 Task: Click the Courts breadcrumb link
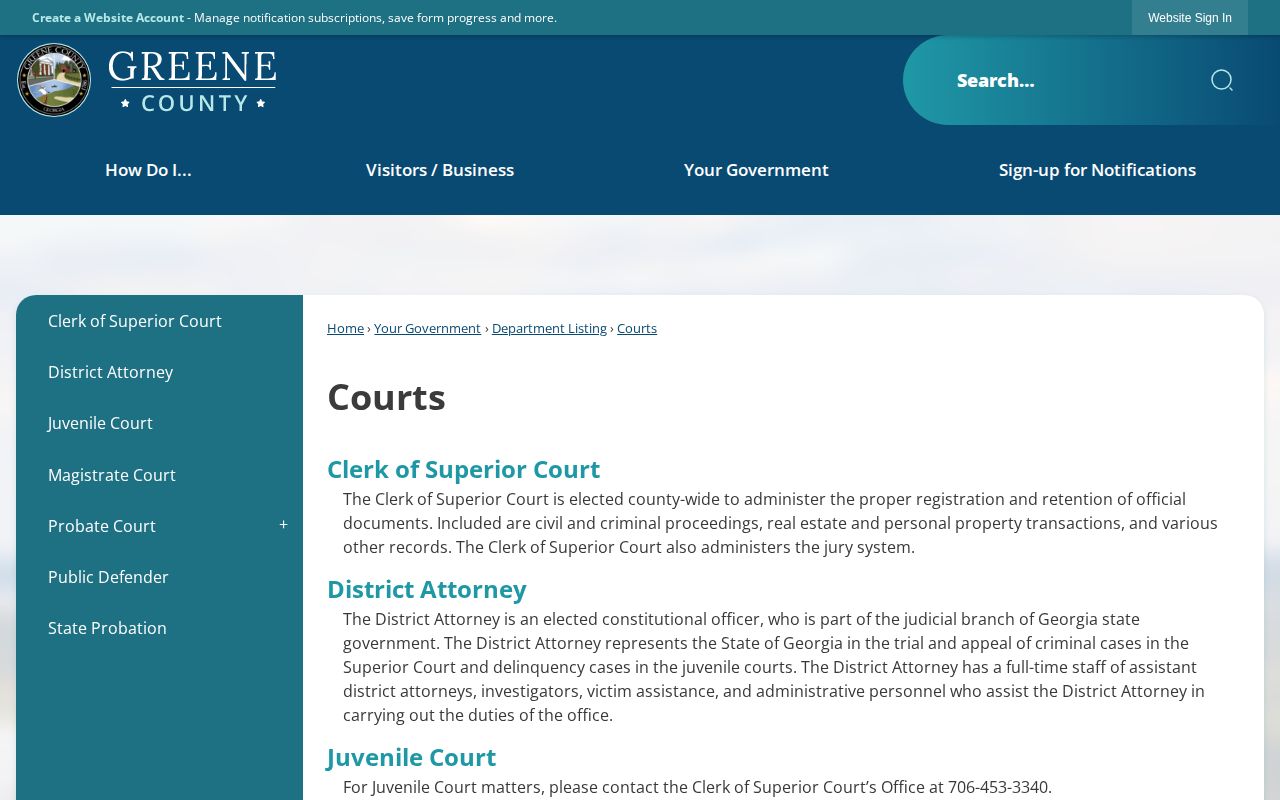637,328
